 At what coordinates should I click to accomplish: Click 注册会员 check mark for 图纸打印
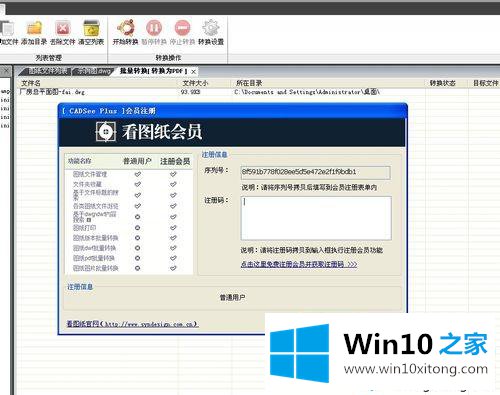tap(173, 228)
